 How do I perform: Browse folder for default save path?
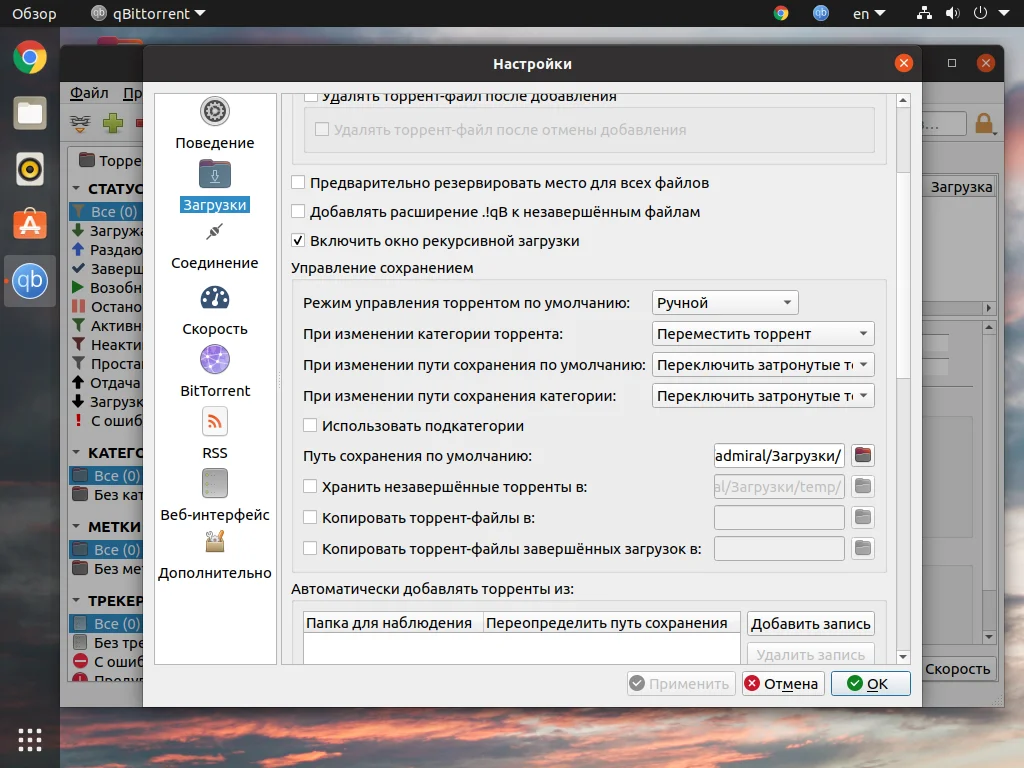[862, 456]
